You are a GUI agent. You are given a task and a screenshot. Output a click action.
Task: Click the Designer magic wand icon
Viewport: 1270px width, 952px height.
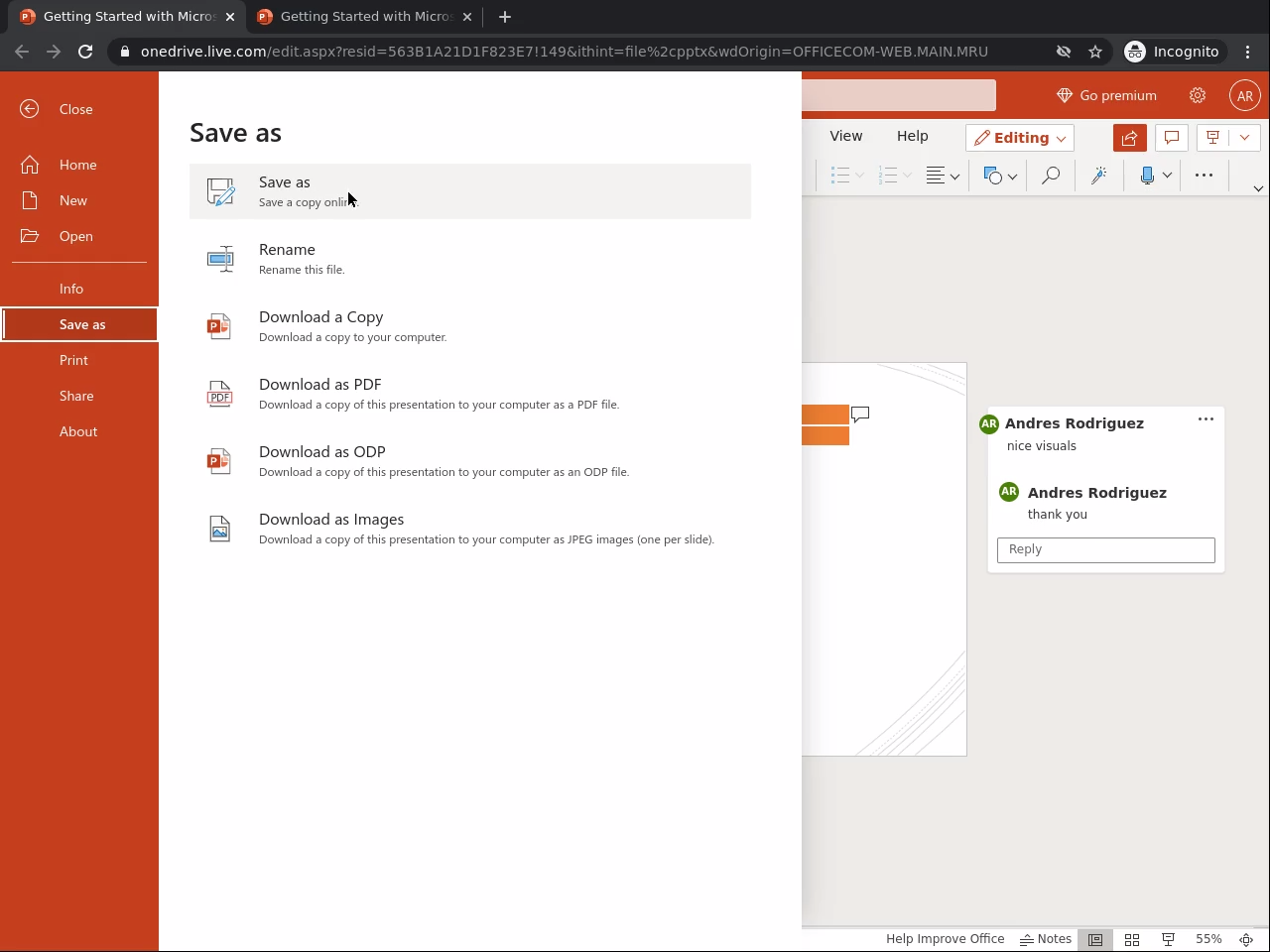point(1098,176)
